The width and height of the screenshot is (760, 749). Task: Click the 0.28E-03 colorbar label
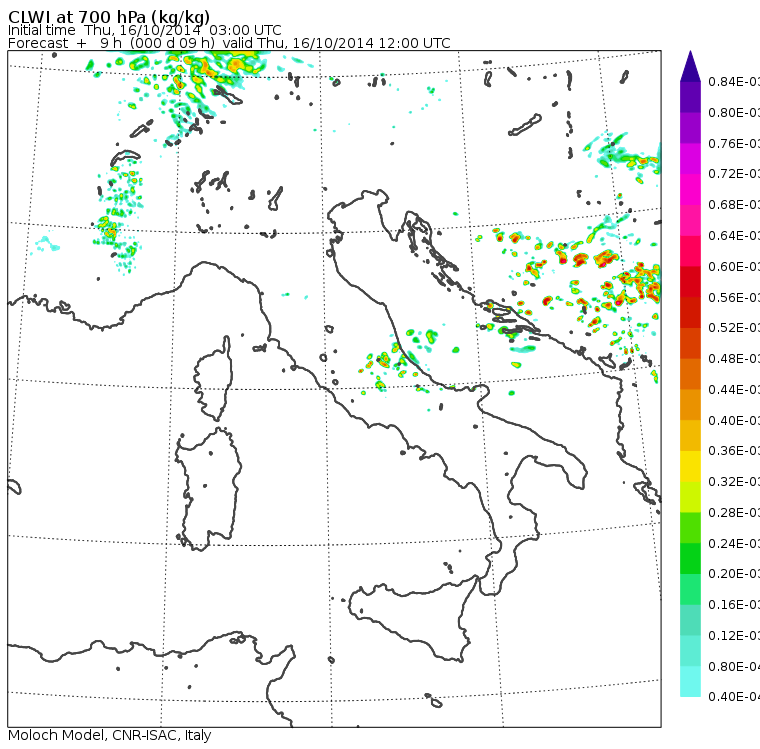734,512
